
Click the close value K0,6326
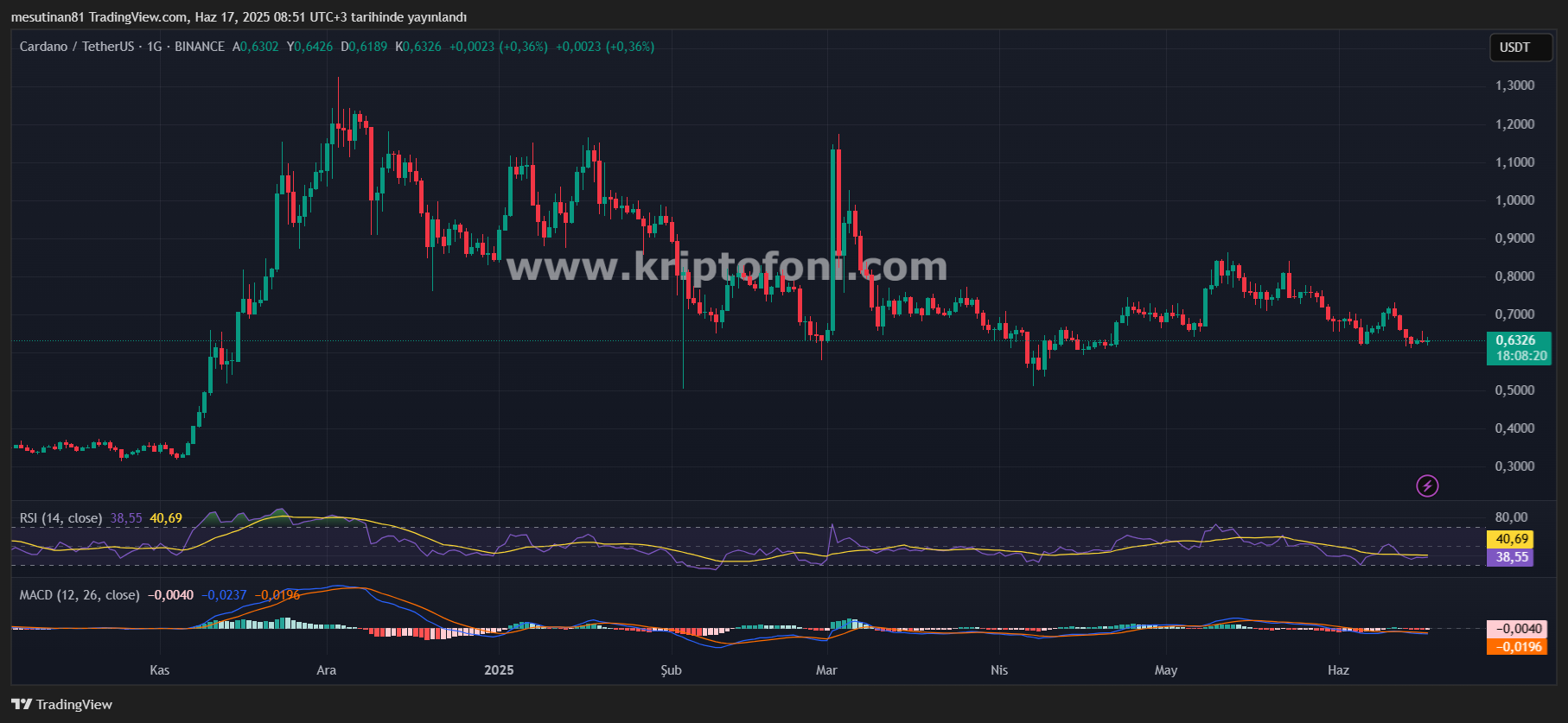[x=418, y=47]
